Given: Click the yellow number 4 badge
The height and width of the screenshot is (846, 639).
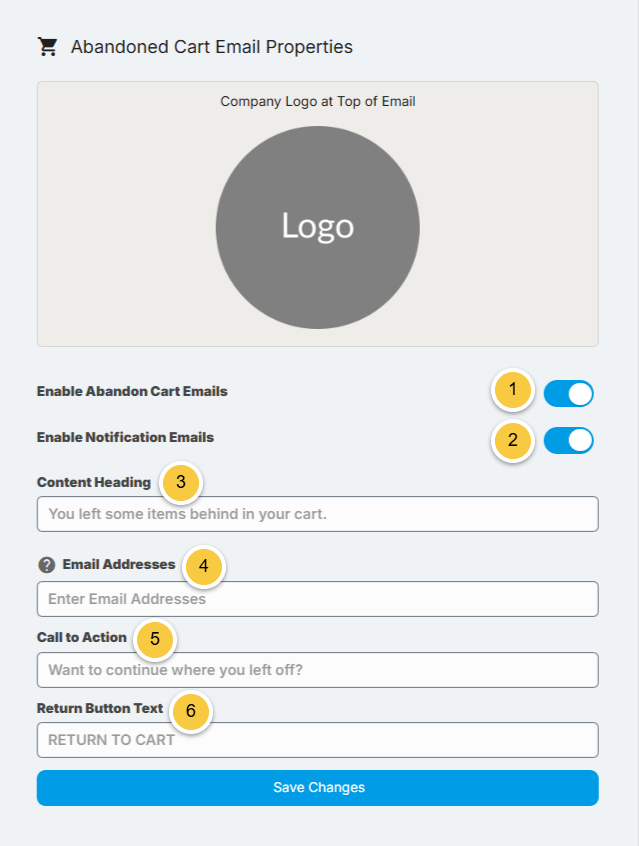Looking at the screenshot, I should pos(204,565).
